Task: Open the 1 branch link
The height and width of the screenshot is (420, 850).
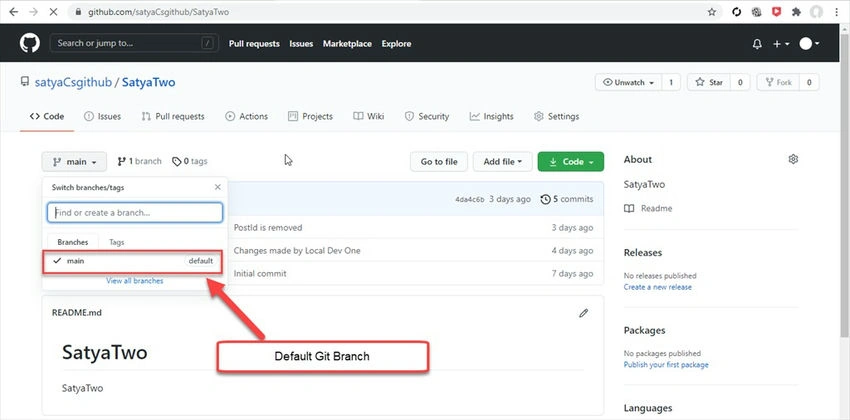Action: coord(139,161)
